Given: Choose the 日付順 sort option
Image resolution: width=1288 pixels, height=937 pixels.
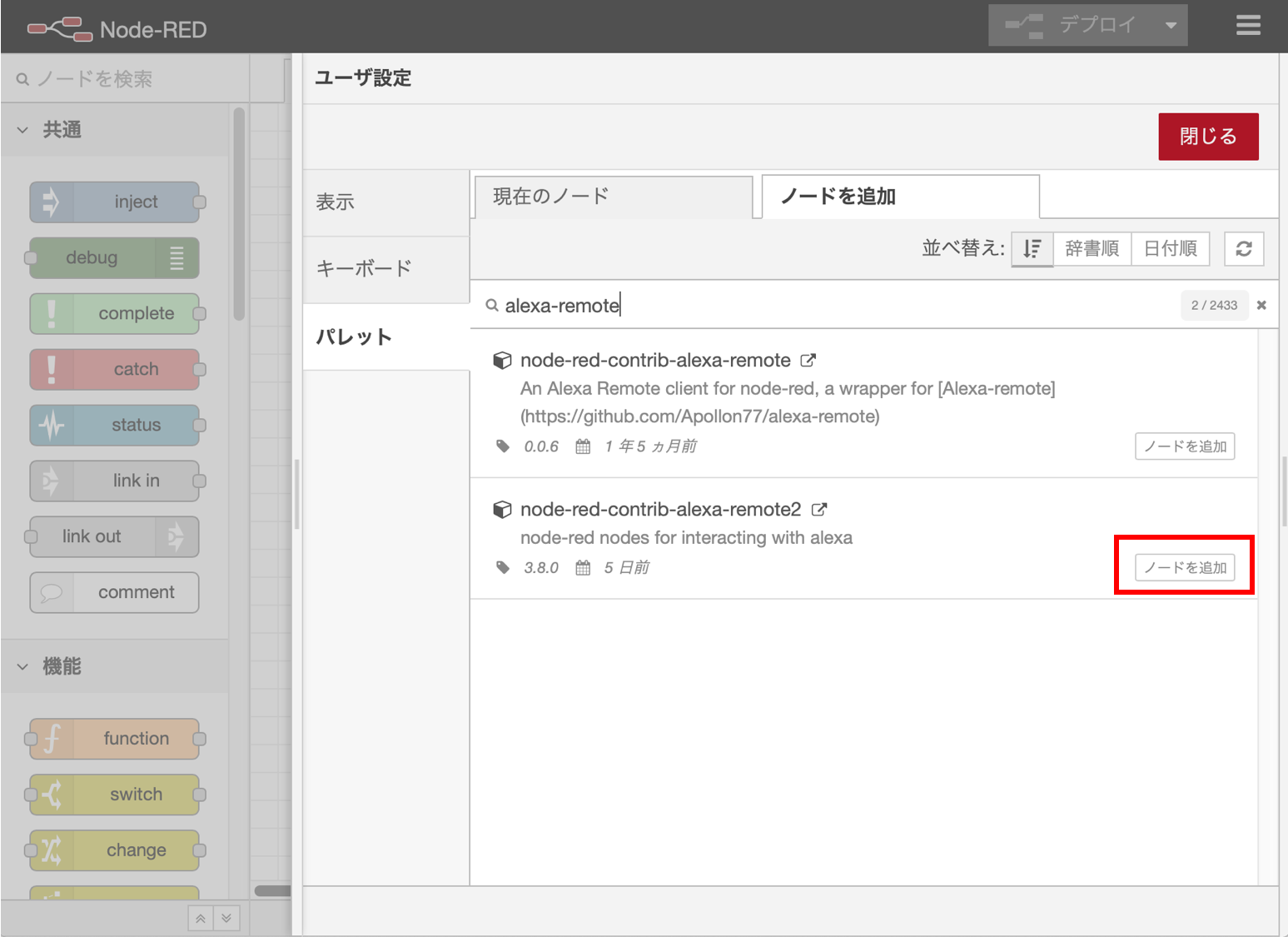Looking at the screenshot, I should pyautogui.click(x=1170, y=249).
